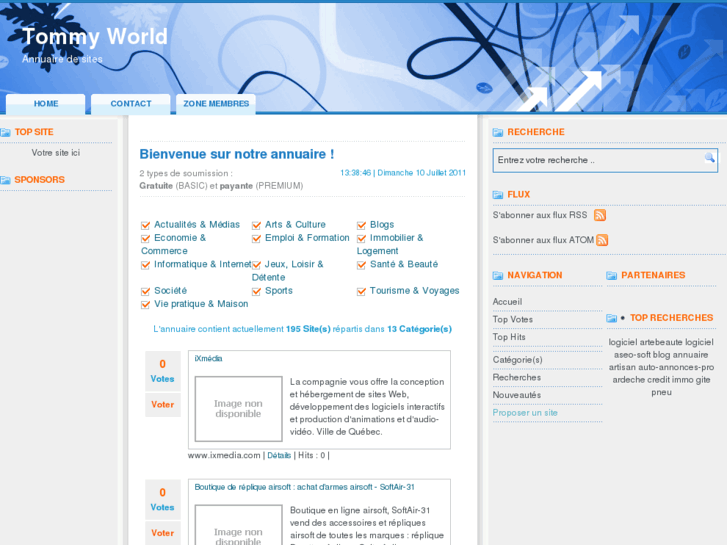Open Top Hits navigation item
Viewport: 727px width, 545px height.
click(x=509, y=337)
